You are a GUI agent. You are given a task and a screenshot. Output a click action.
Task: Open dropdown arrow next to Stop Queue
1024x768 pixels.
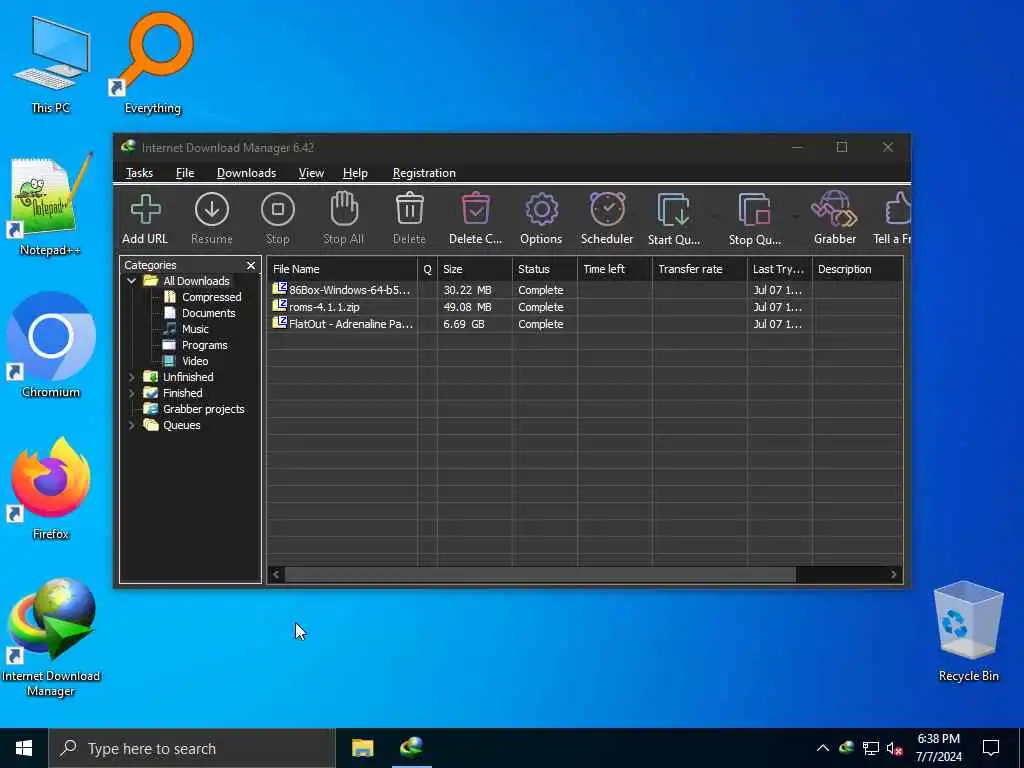795,216
